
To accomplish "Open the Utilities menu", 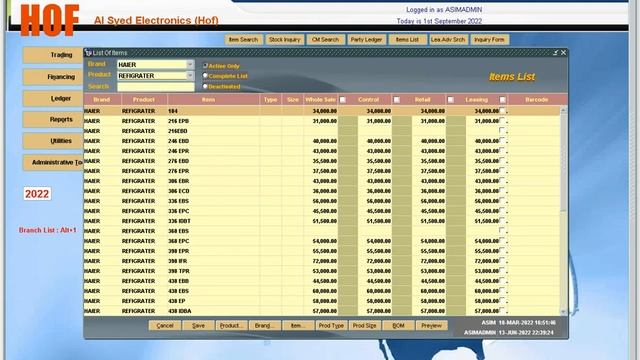I will tap(53, 141).
